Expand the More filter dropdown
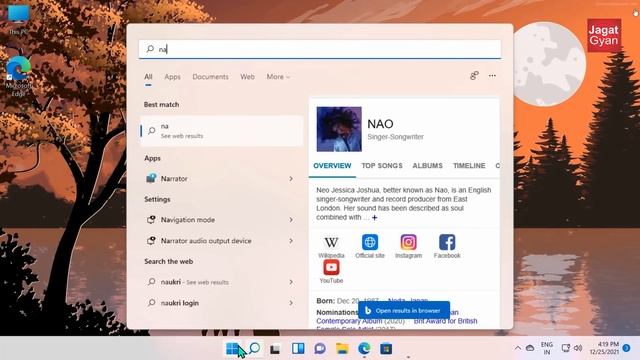The image size is (640, 360). tap(278, 77)
